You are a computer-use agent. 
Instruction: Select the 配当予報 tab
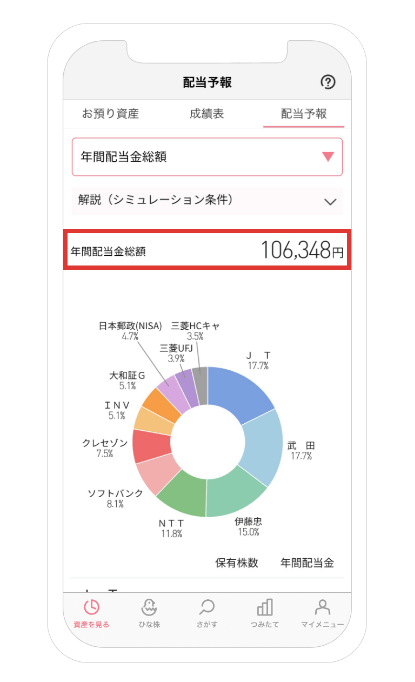(304, 114)
